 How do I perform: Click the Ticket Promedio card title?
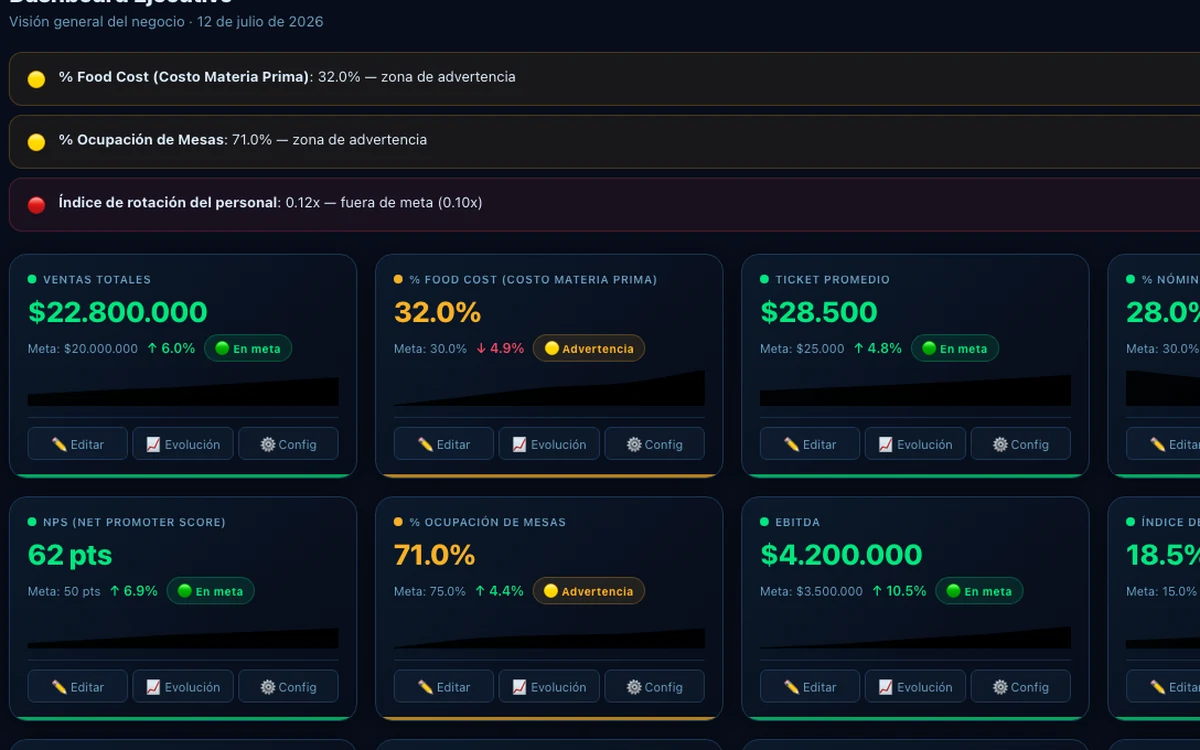tap(833, 280)
